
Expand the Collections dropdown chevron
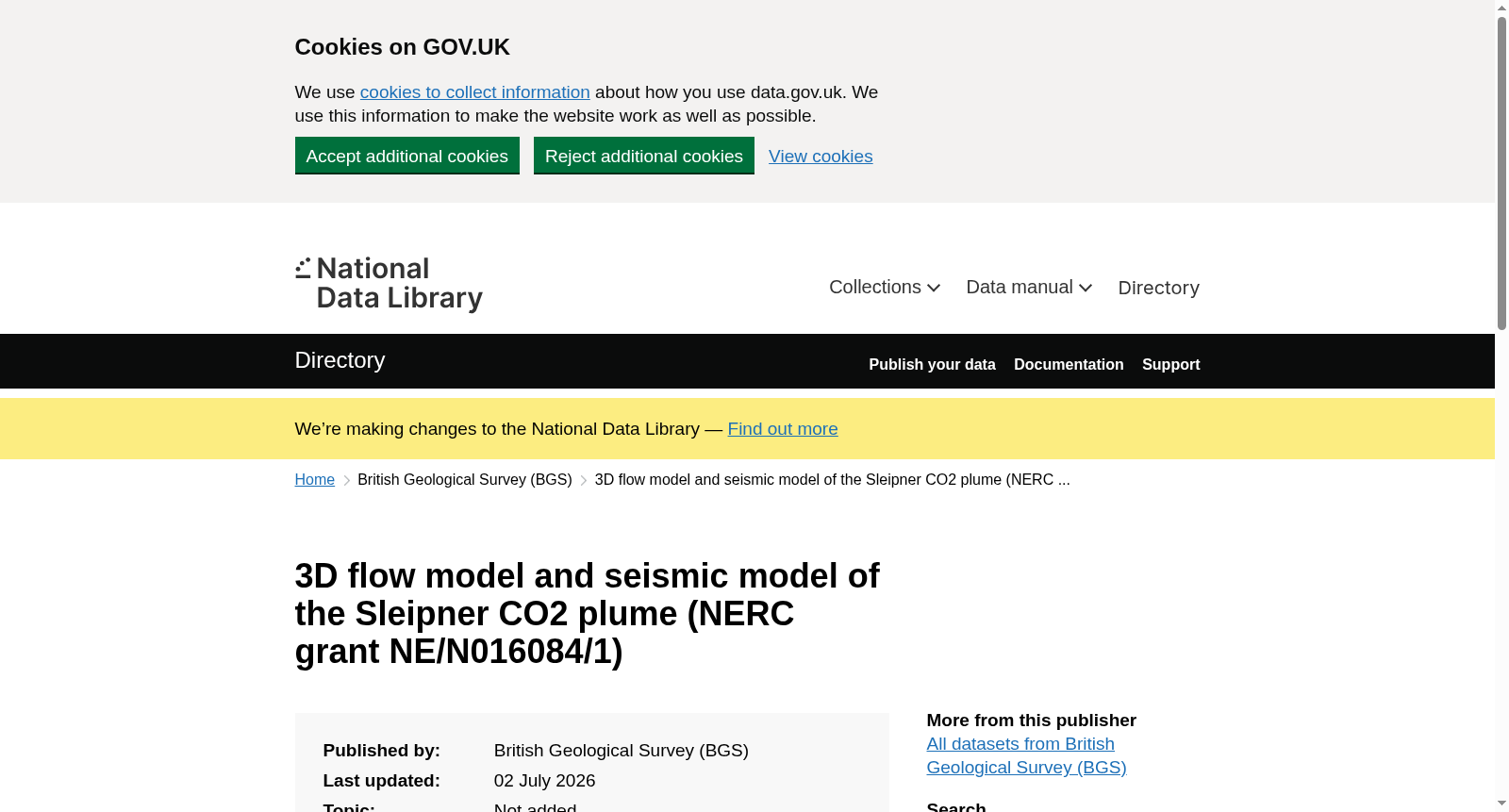coord(934,288)
